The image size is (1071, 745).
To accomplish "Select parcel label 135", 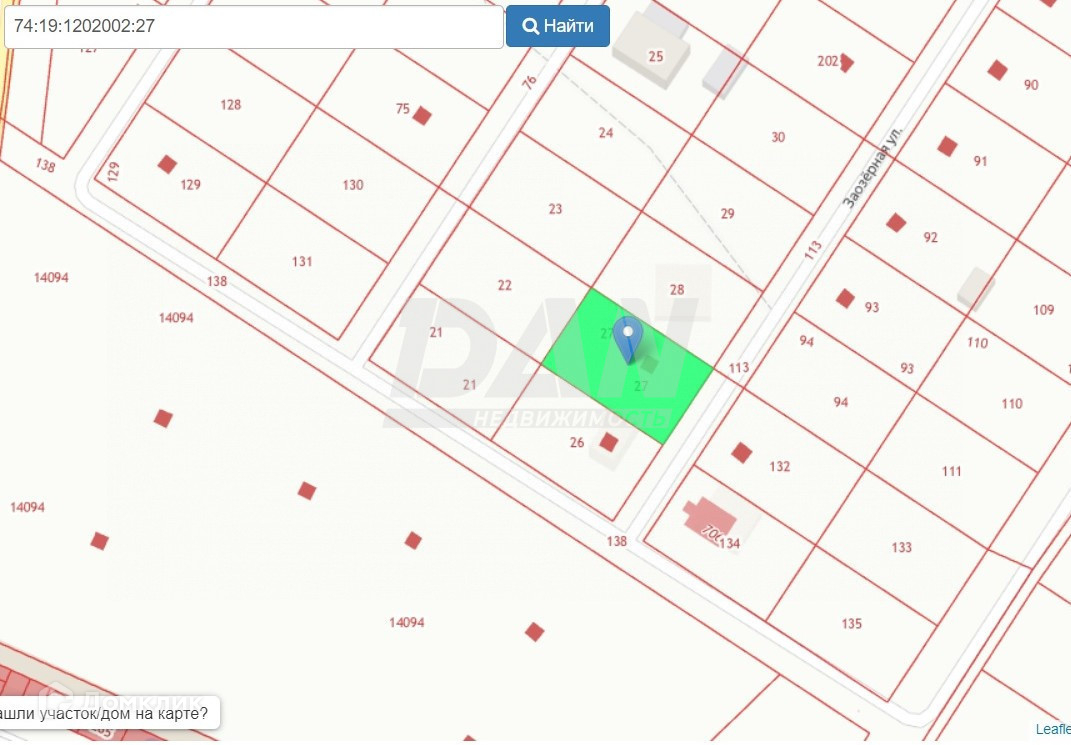I will coord(852,623).
